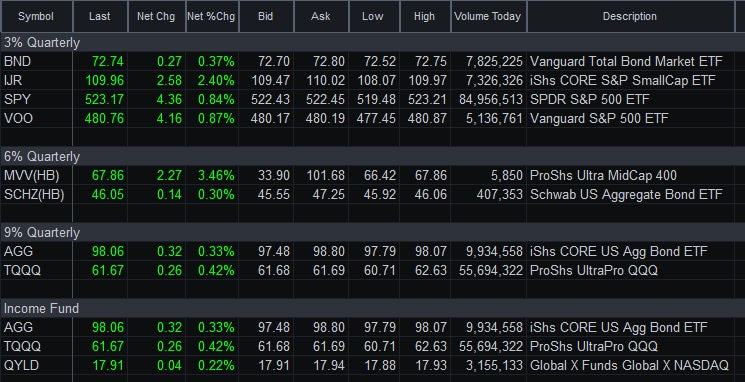Click the Low column header
Viewport: 745px width, 382px height.
374,16
